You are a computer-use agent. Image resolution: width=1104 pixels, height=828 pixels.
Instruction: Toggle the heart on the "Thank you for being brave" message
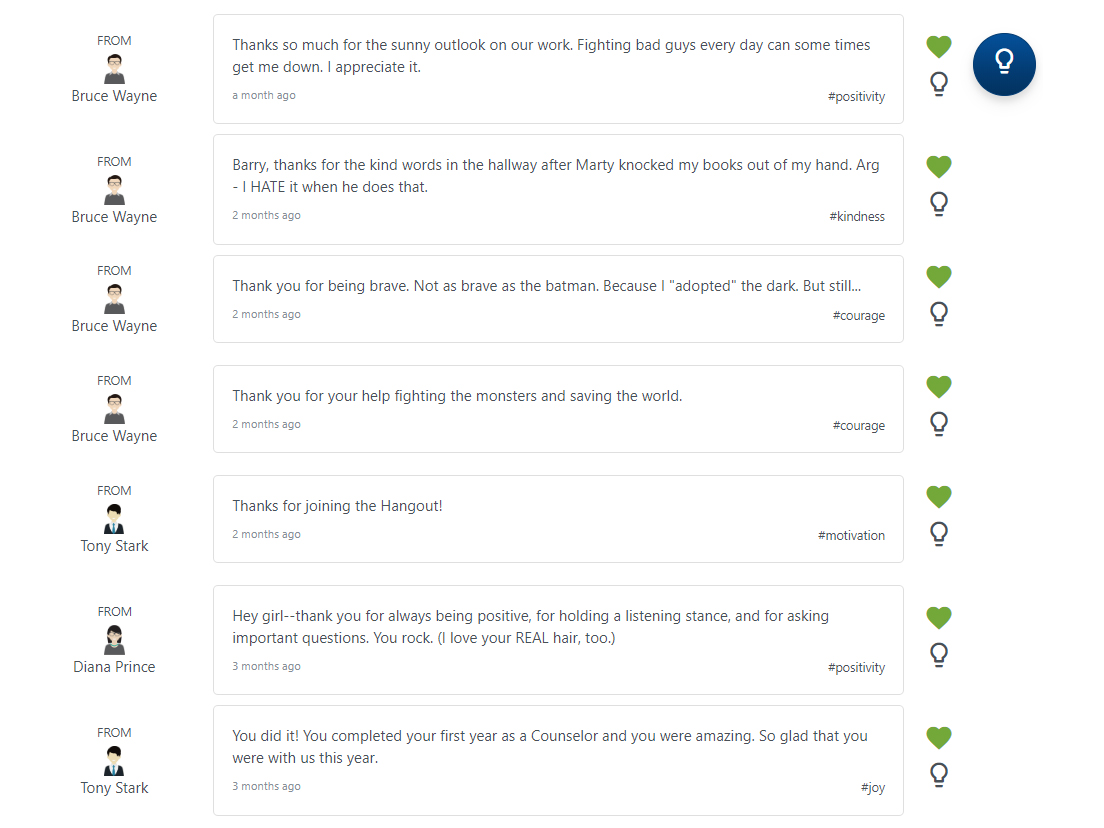[x=938, y=277]
